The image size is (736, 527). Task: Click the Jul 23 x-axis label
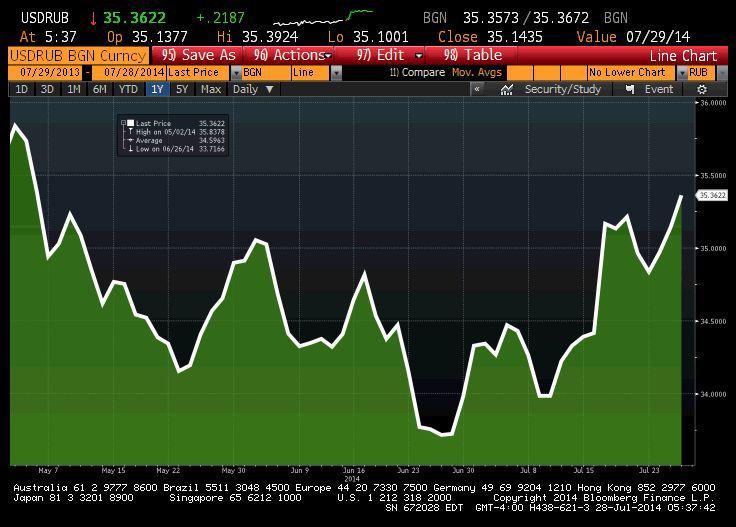coord(649,470)
